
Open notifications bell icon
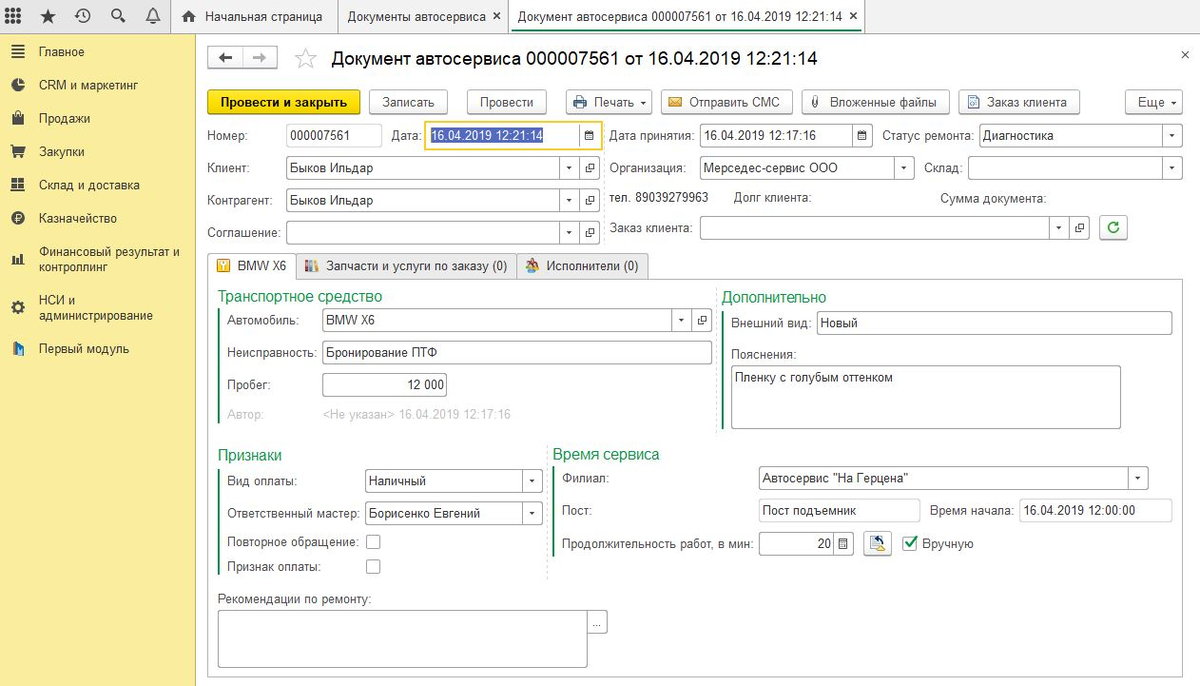pyautogui.click(x=152, y=17)
